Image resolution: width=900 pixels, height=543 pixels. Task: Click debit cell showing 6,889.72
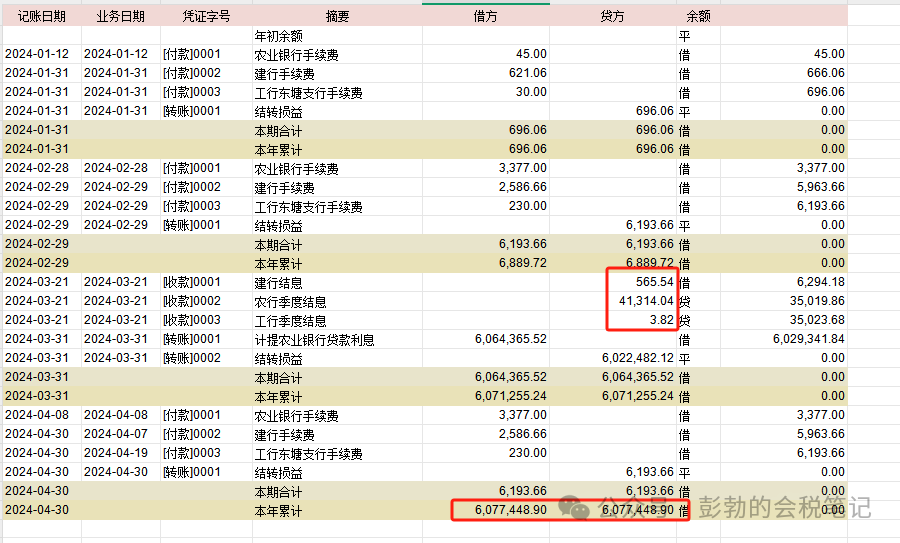coord(486,263)
